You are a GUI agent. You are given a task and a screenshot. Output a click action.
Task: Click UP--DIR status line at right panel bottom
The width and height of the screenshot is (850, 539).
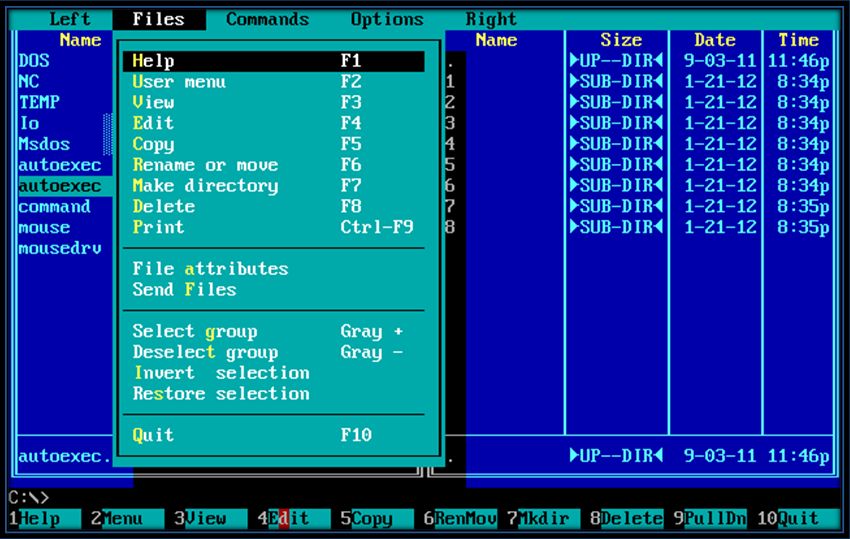pyautogui.click(x=639, y=455)
